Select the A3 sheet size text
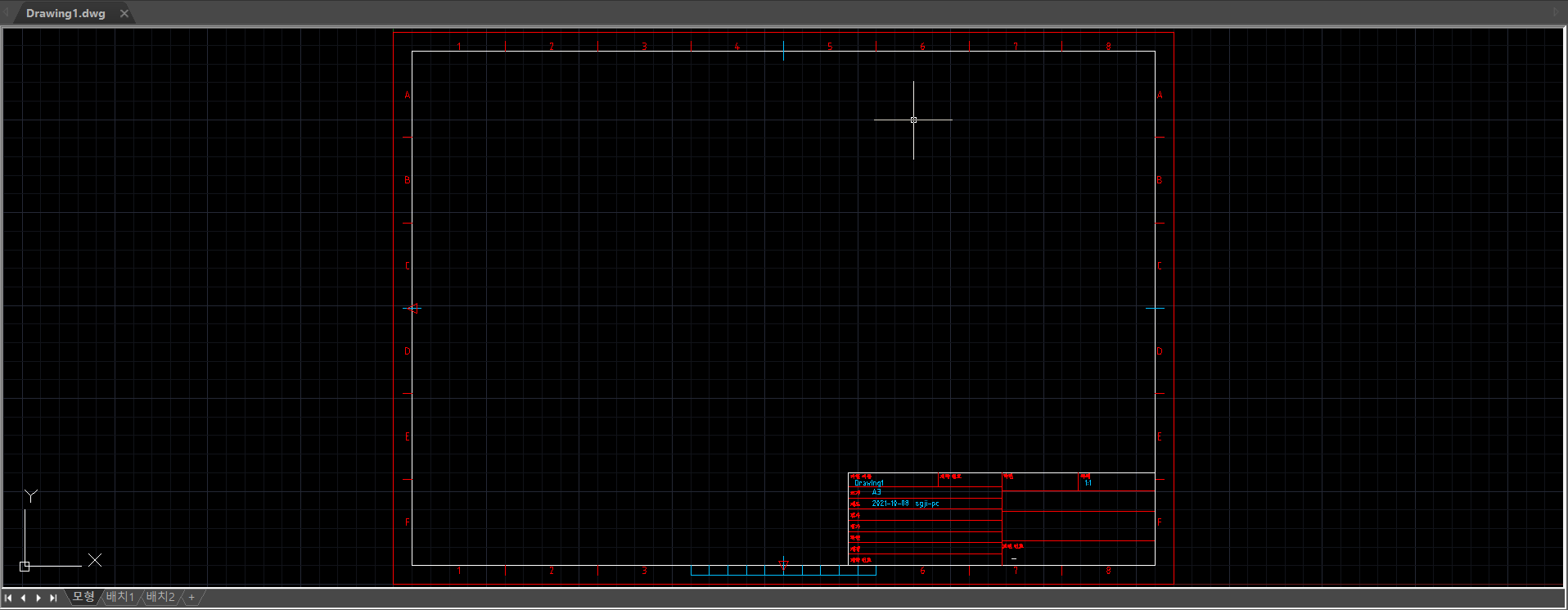Image resolution: width=1568 pixels, height=610 pixels. click(x=876, y=492)
